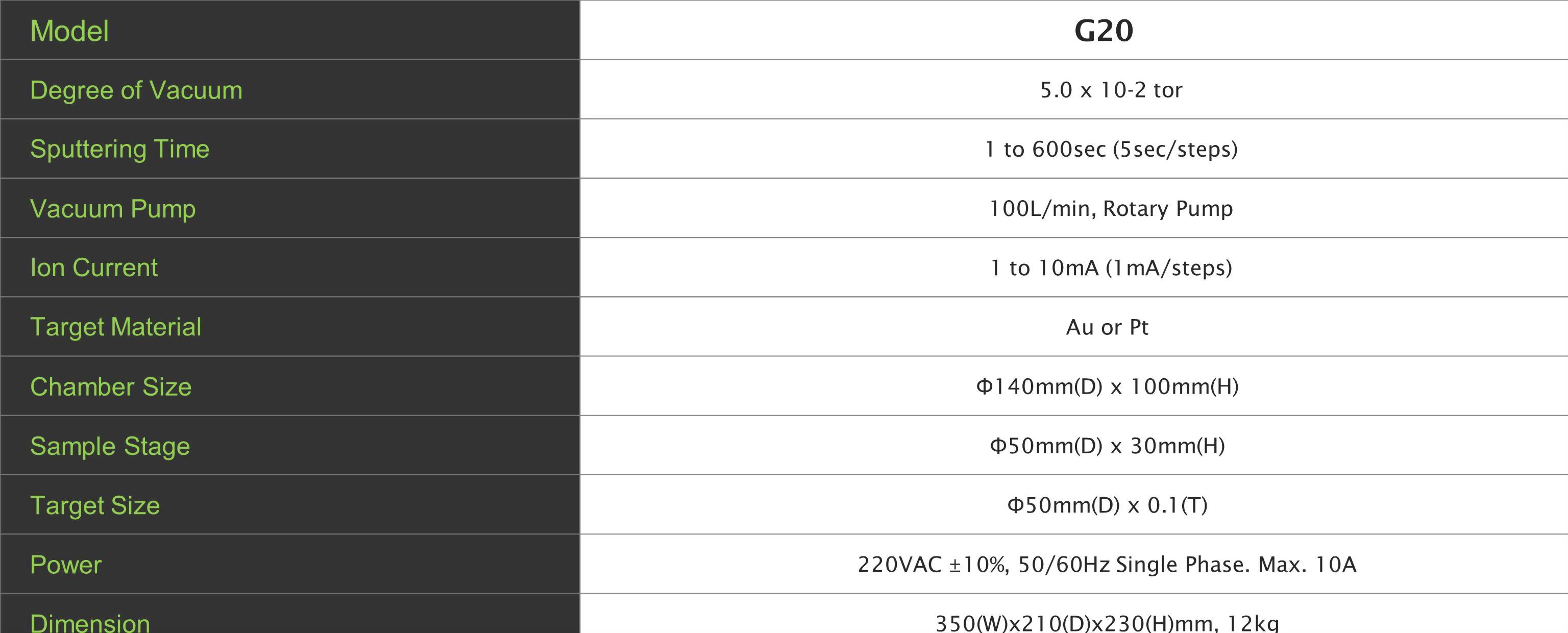Select the Φ50mm(D) x 30mm(H) value

click(x=1107, y=446)
